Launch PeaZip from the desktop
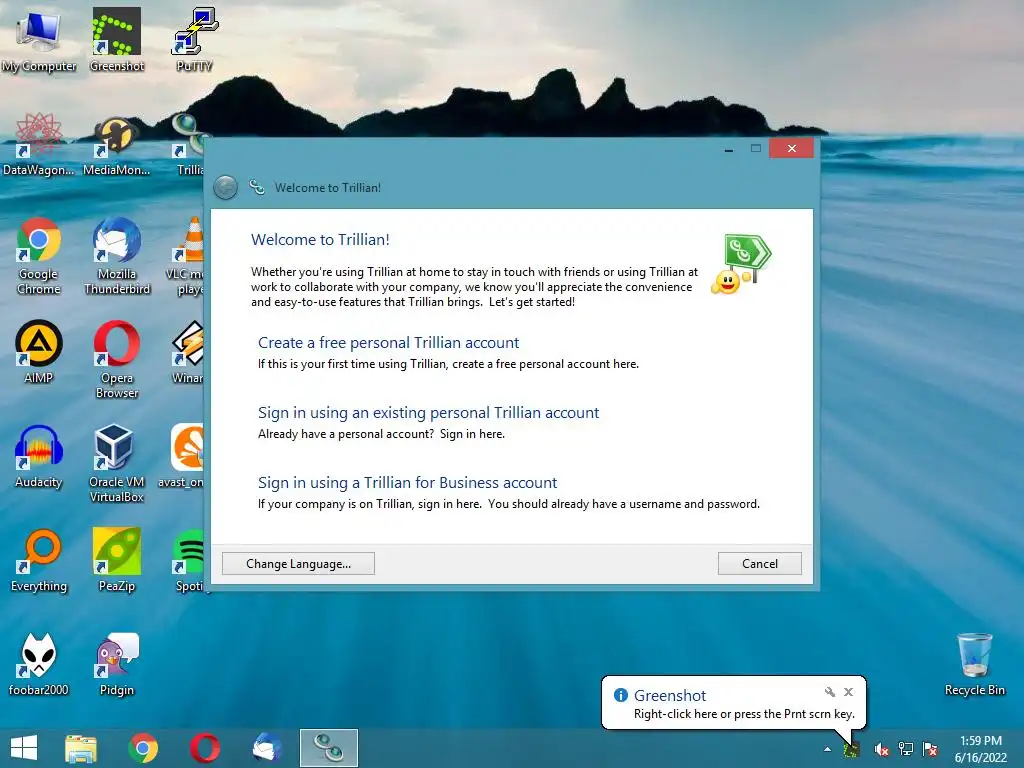Image resolution: width=1024 pixels, height=768 pixels. (116, 560)
